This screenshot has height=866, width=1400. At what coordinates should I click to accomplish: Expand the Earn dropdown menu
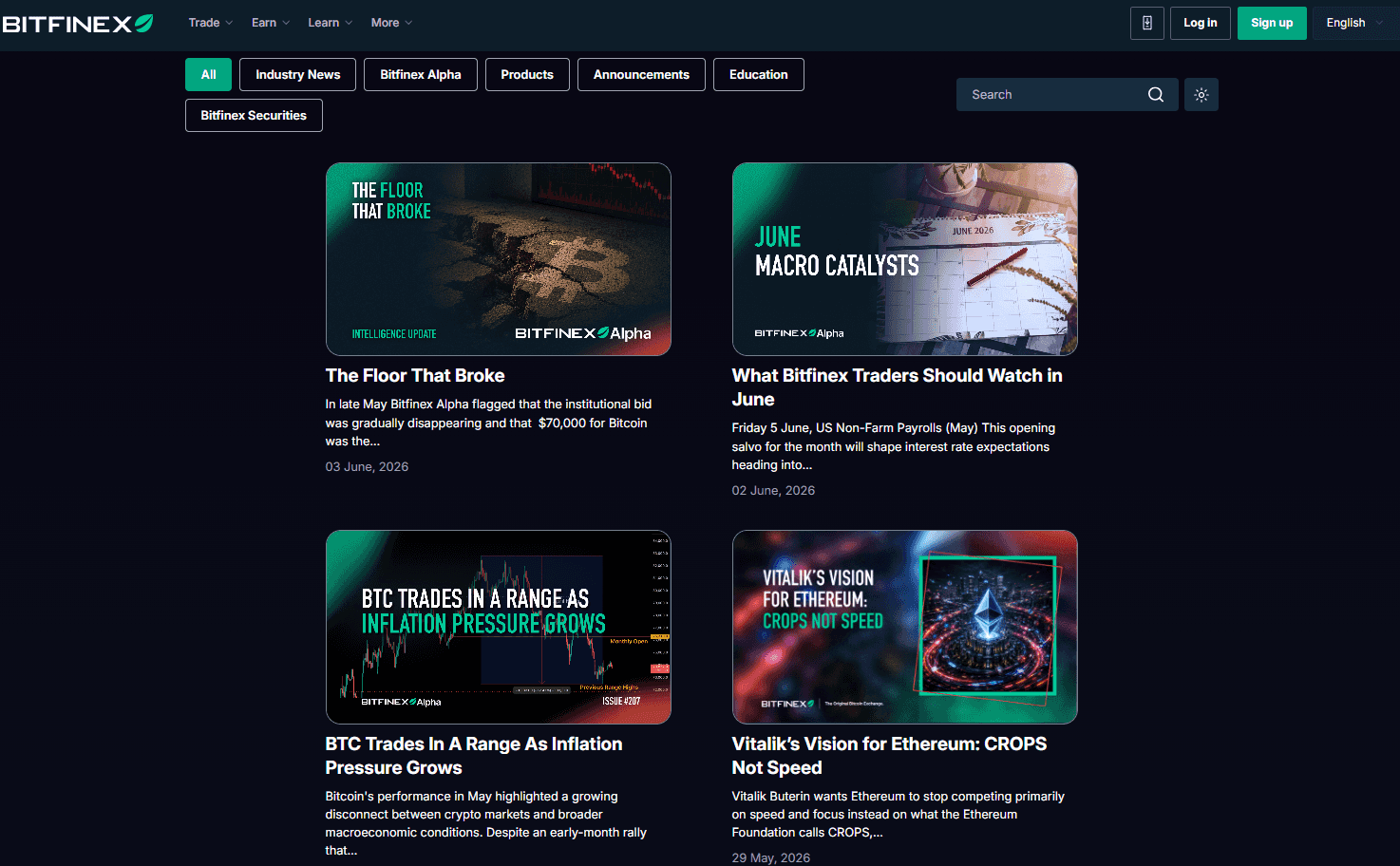click(271, 23)
